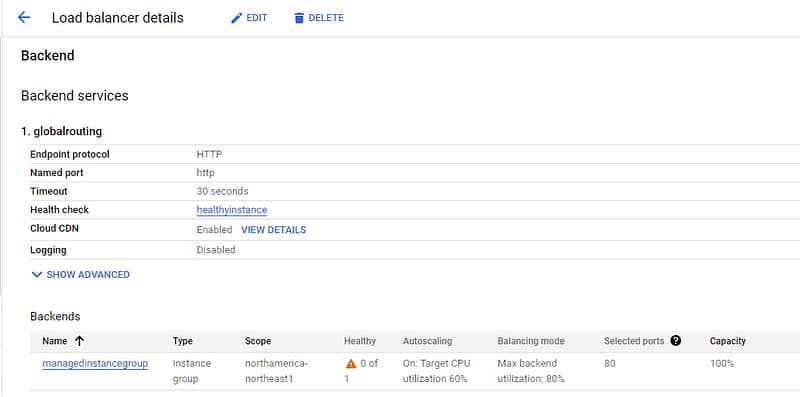Click the Named port value http

(x=206, y=173)
